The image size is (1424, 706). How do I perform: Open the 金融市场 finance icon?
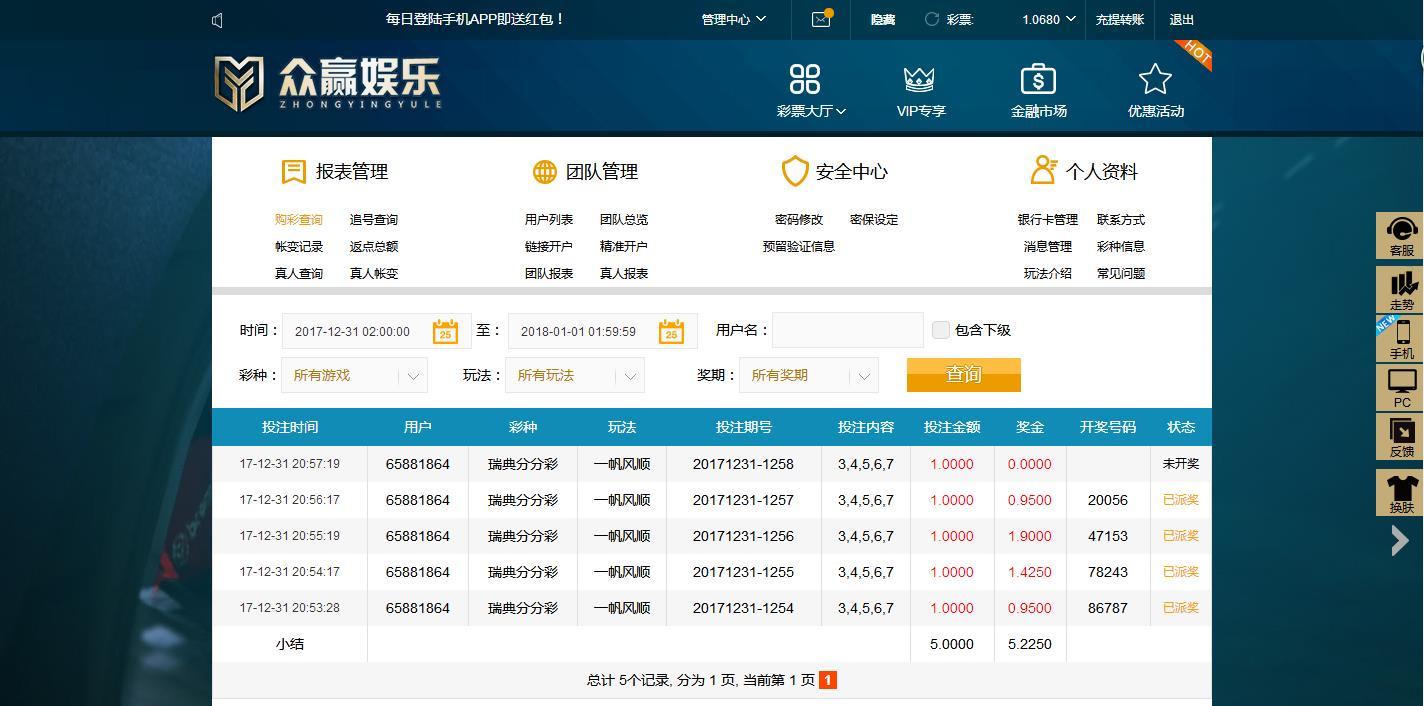(1038, 79)
